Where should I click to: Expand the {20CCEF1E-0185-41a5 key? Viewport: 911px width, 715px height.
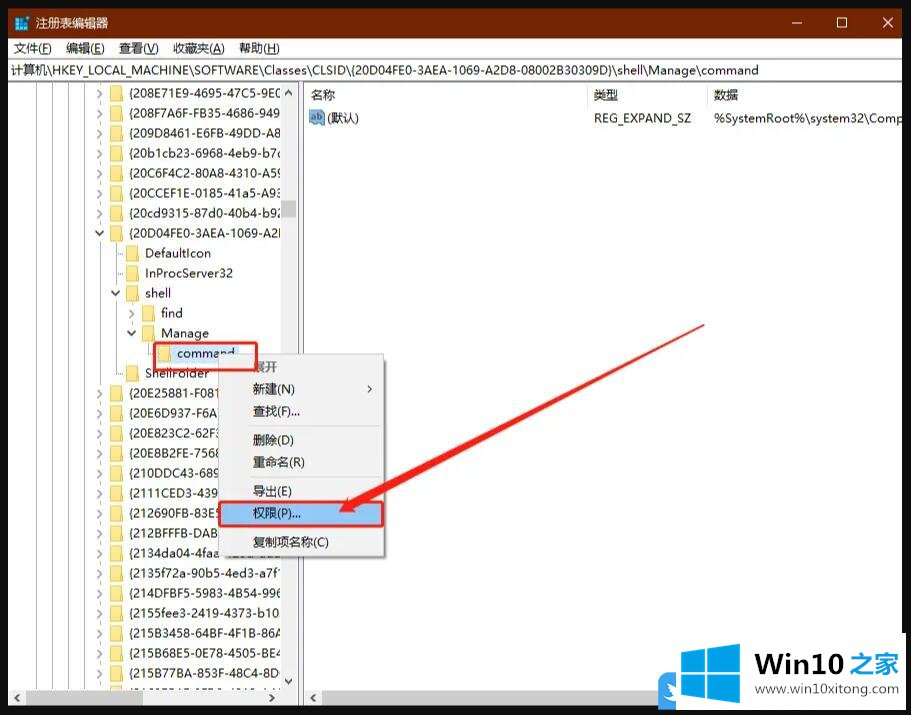point(99,193)
